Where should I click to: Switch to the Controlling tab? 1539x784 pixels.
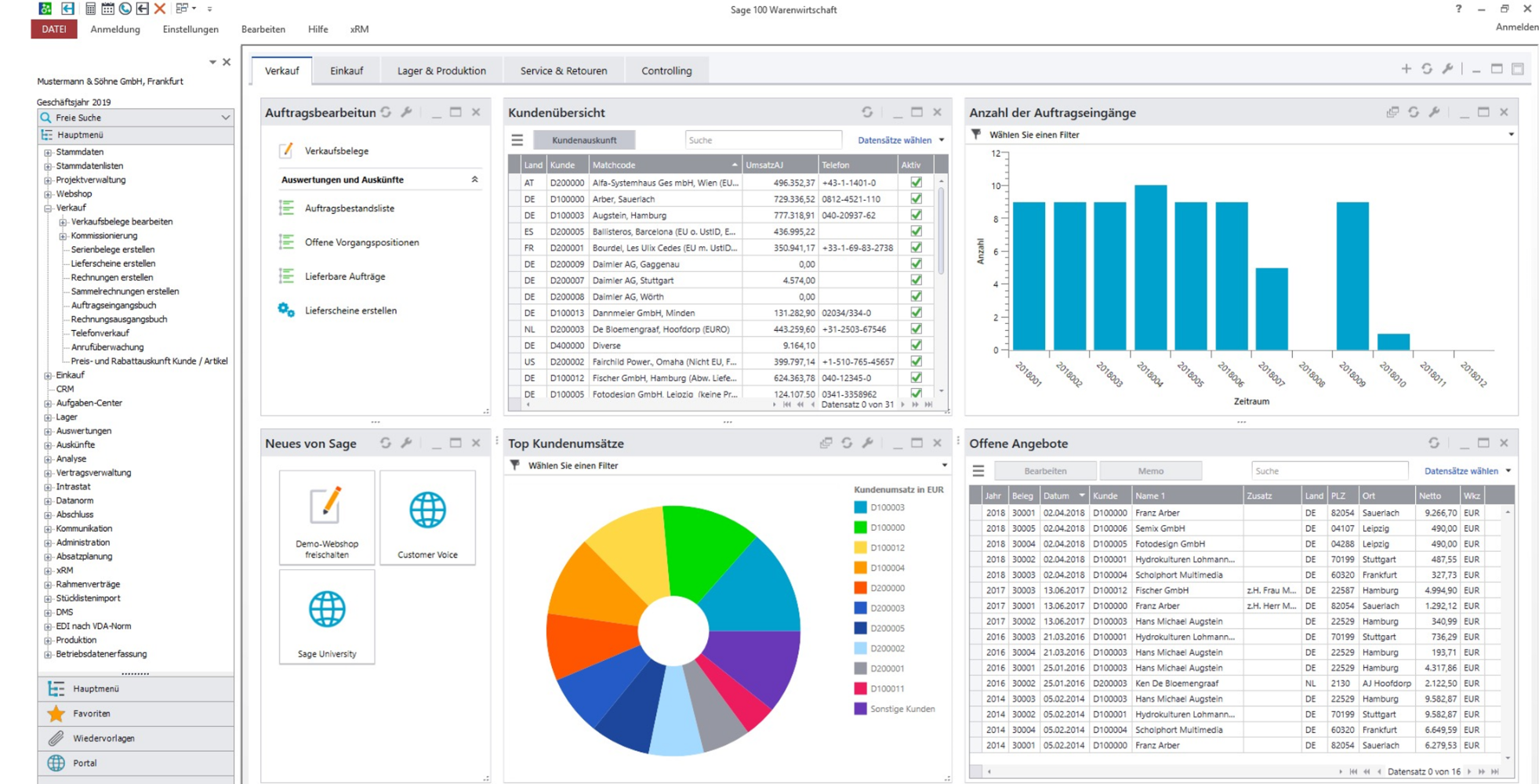666,70
